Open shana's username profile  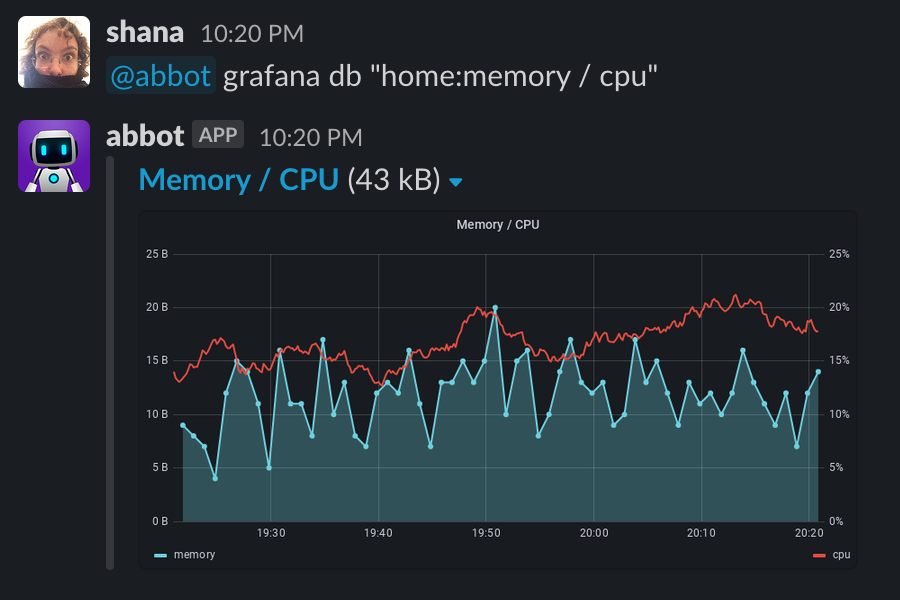(145, 32)
